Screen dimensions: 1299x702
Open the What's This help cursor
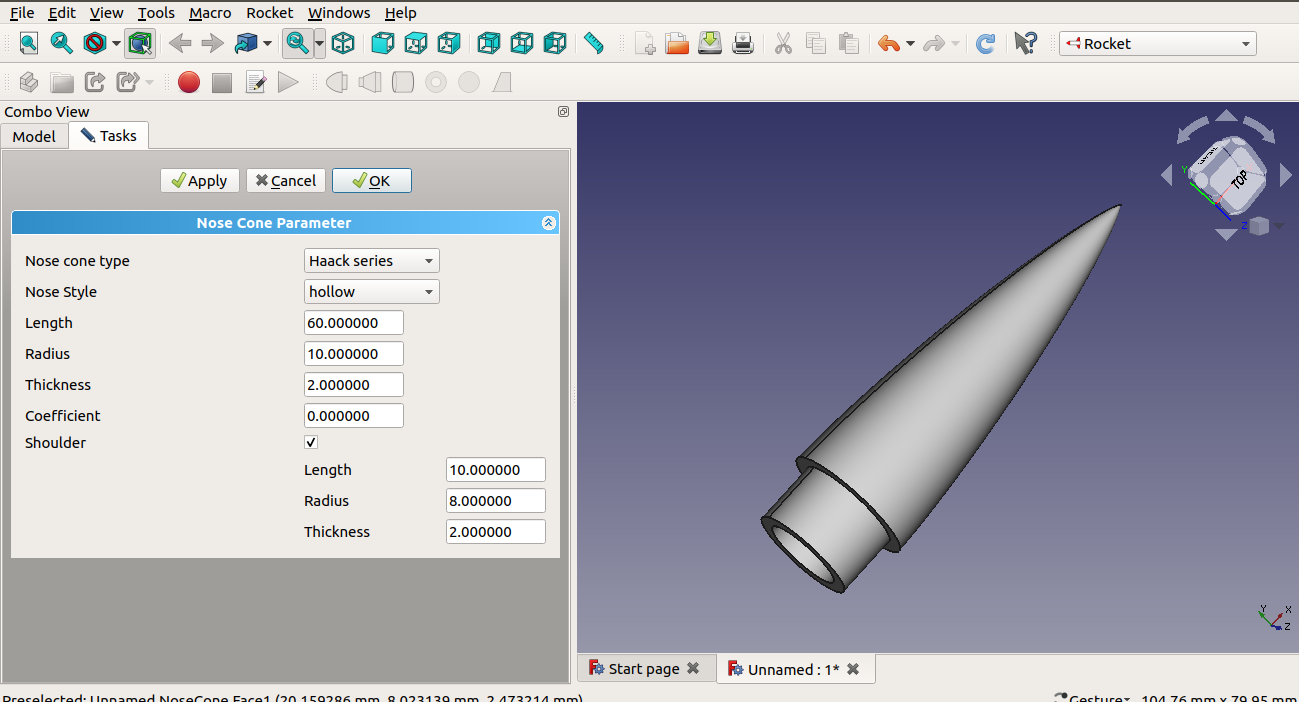coord(1025,43)
